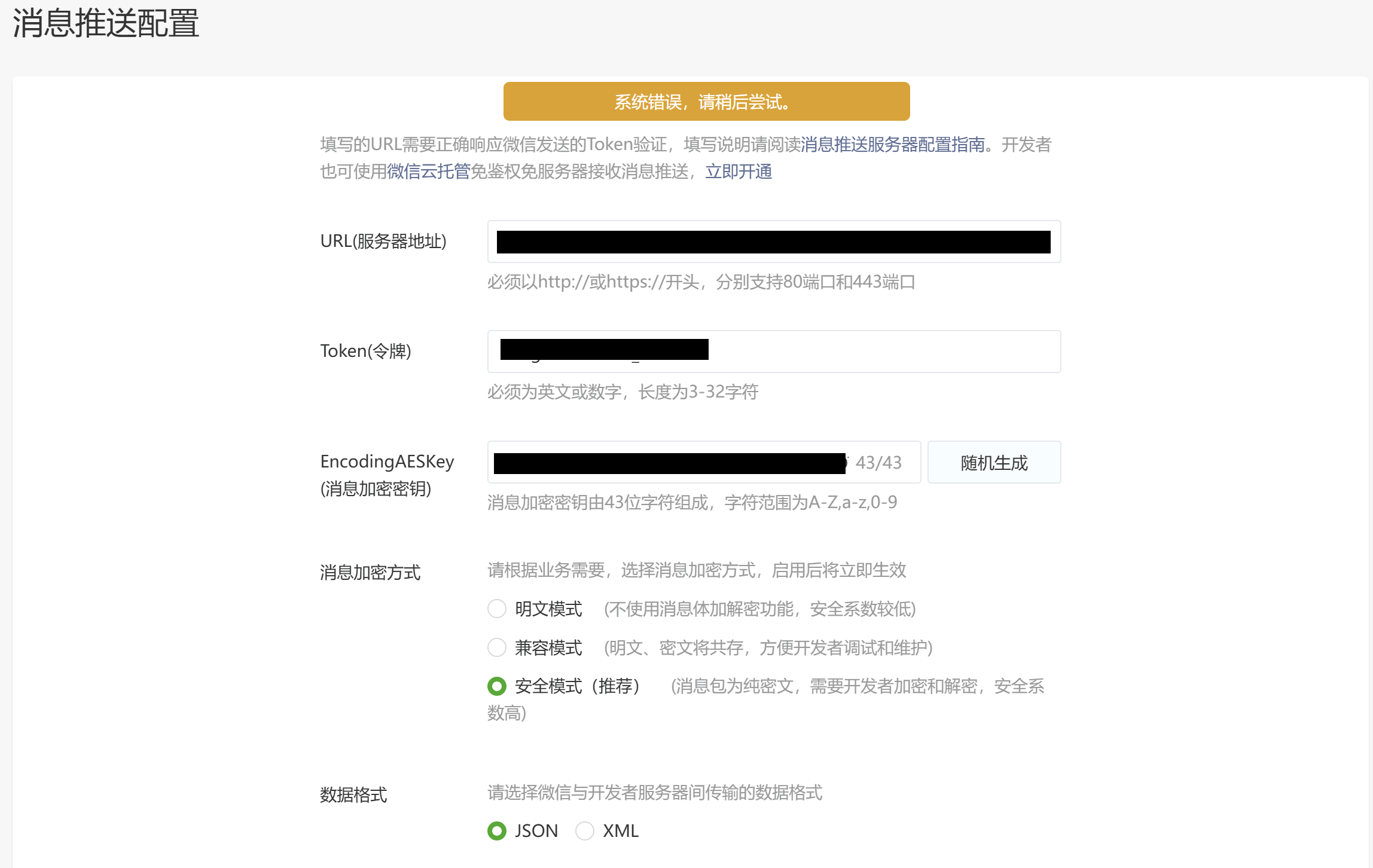
Task: Click the 立即开通 link
Action: pyautogui.click(x=739, y=172)
